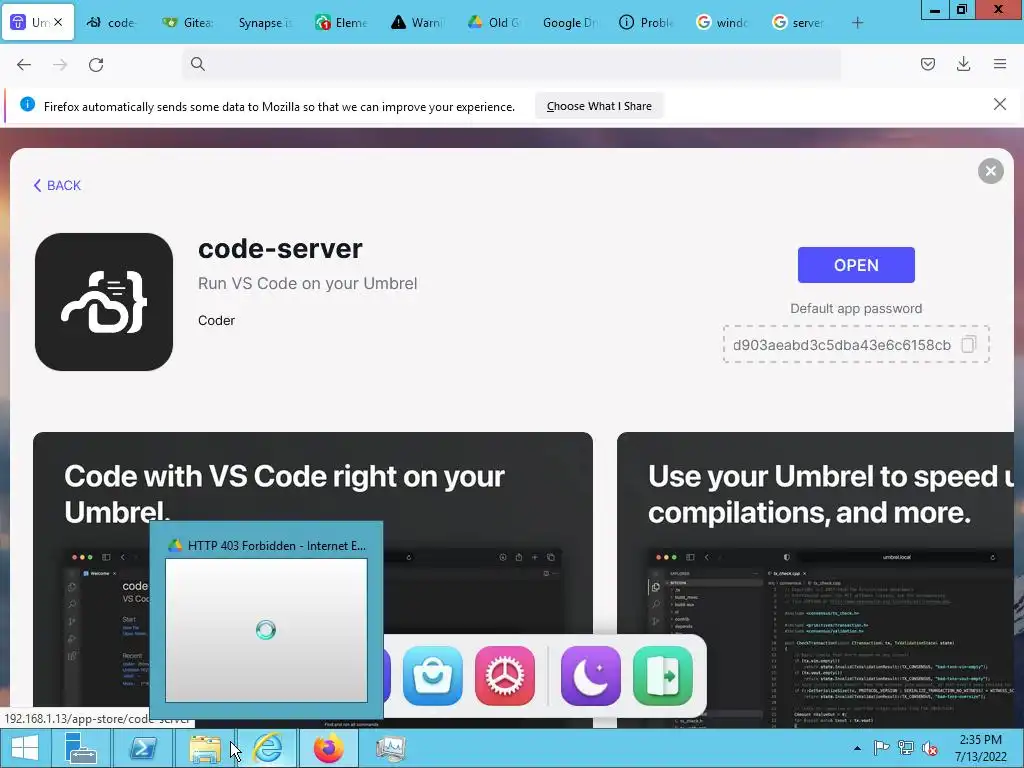The height and width of the screenshot is (768, 1024).
Task: Switch to the code tab
Action: coord(111,23)
